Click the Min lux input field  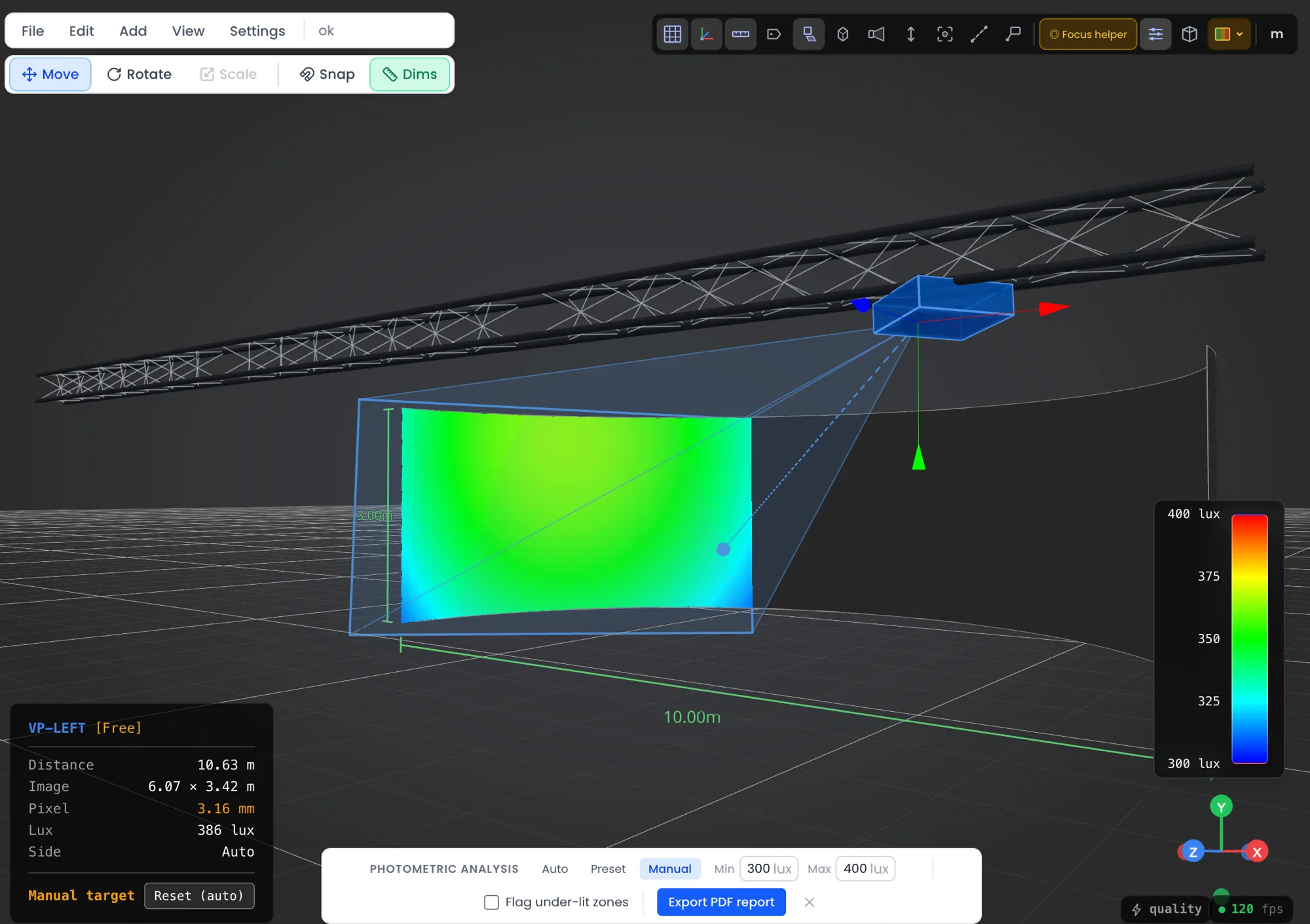click(769, 868)
